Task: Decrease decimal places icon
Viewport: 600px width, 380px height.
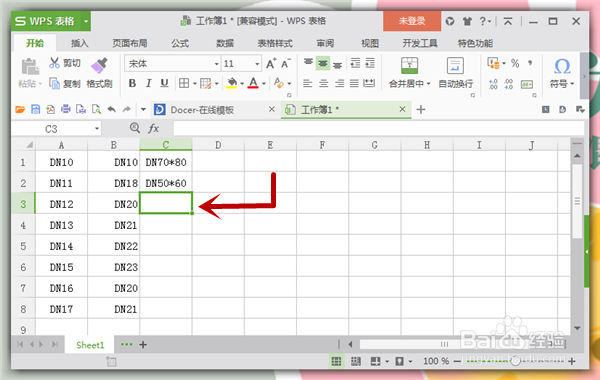Action: tap(509, 84)
